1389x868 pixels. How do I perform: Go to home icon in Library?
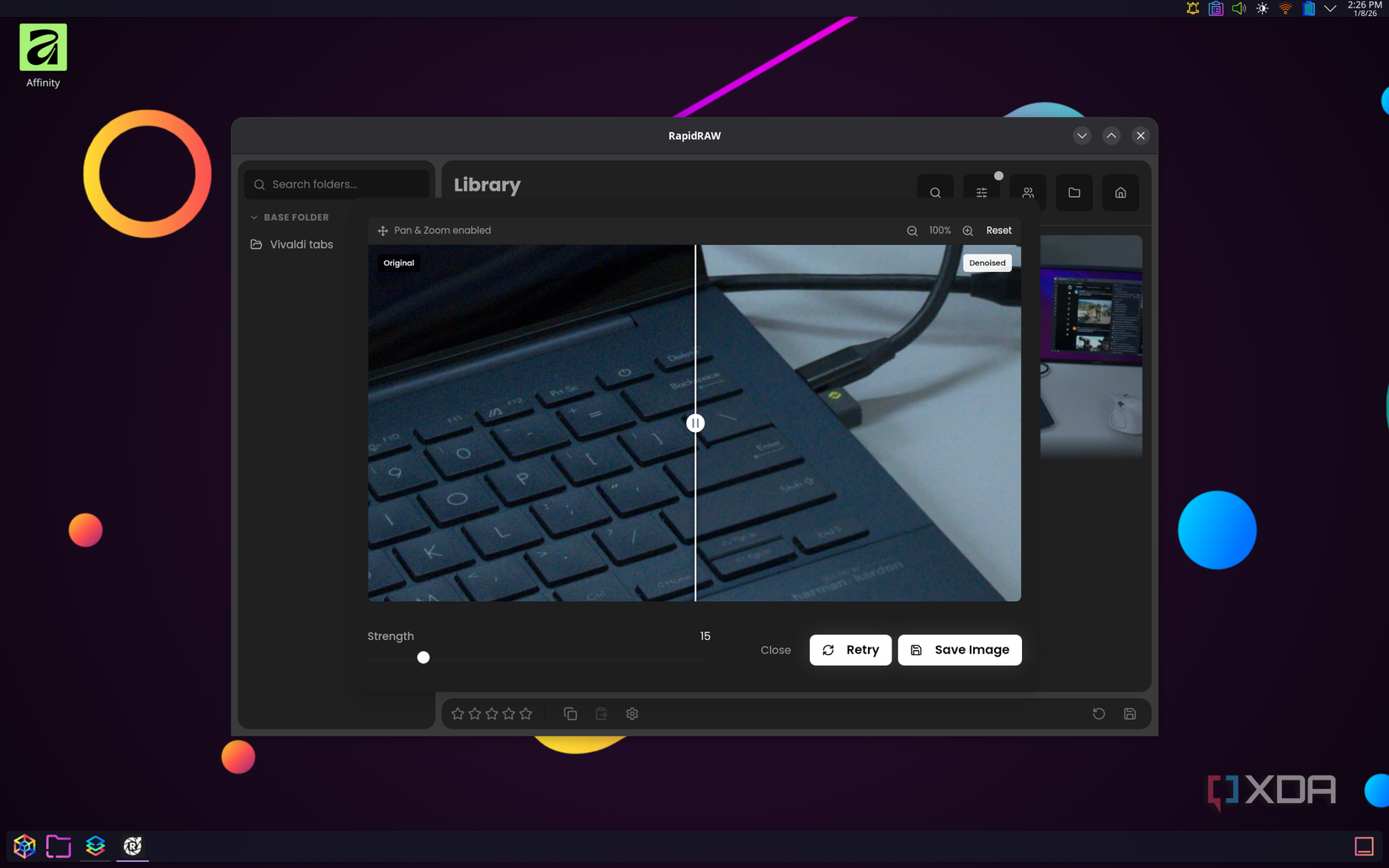(1120, 193)
